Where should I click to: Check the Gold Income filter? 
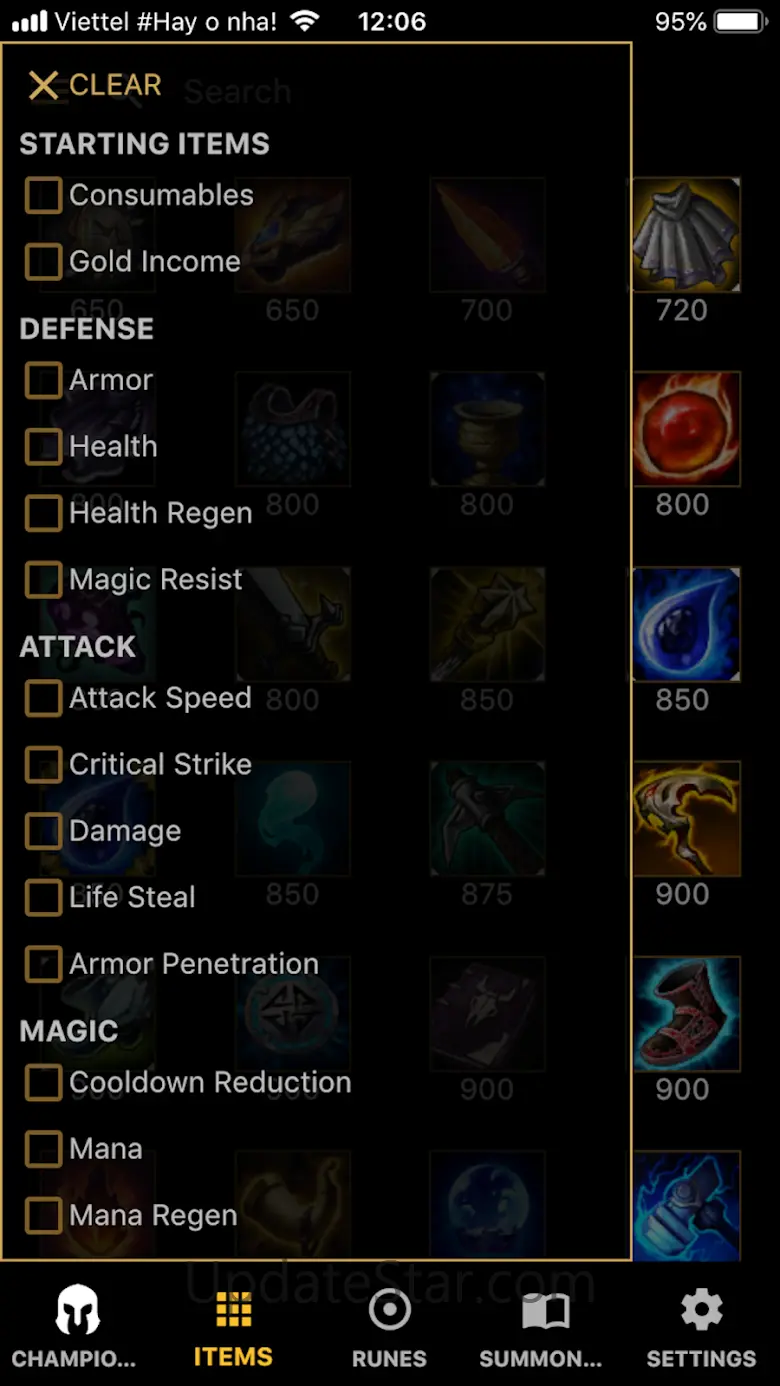pos(43,261)
